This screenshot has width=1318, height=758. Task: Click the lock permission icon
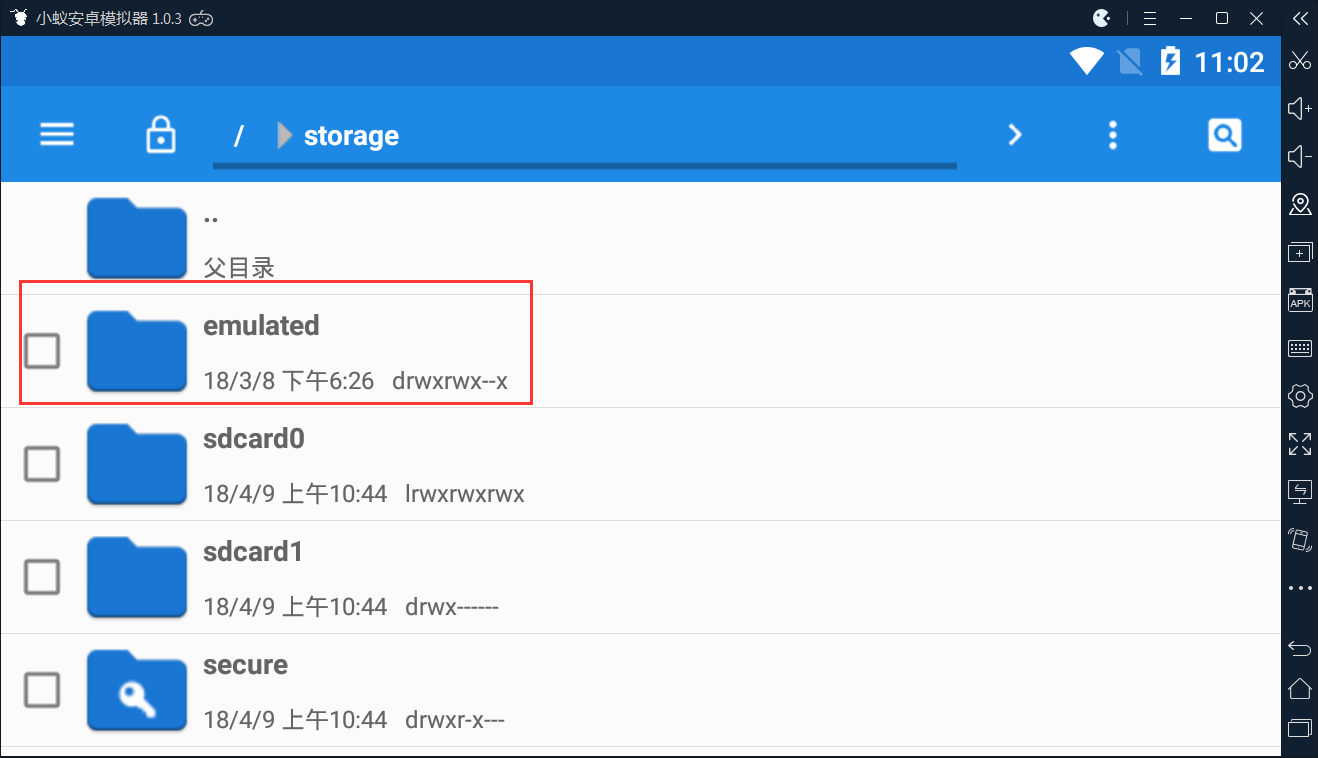pyautogui.click(x=161, y=135)
